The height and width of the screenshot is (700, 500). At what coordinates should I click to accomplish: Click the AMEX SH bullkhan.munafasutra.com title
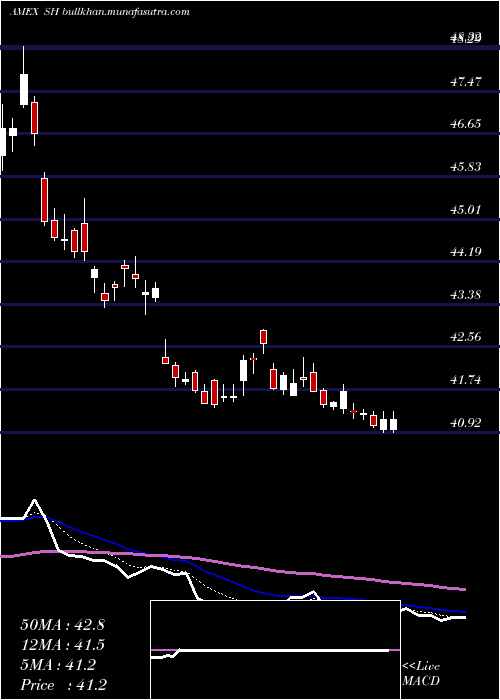point(99,12)
